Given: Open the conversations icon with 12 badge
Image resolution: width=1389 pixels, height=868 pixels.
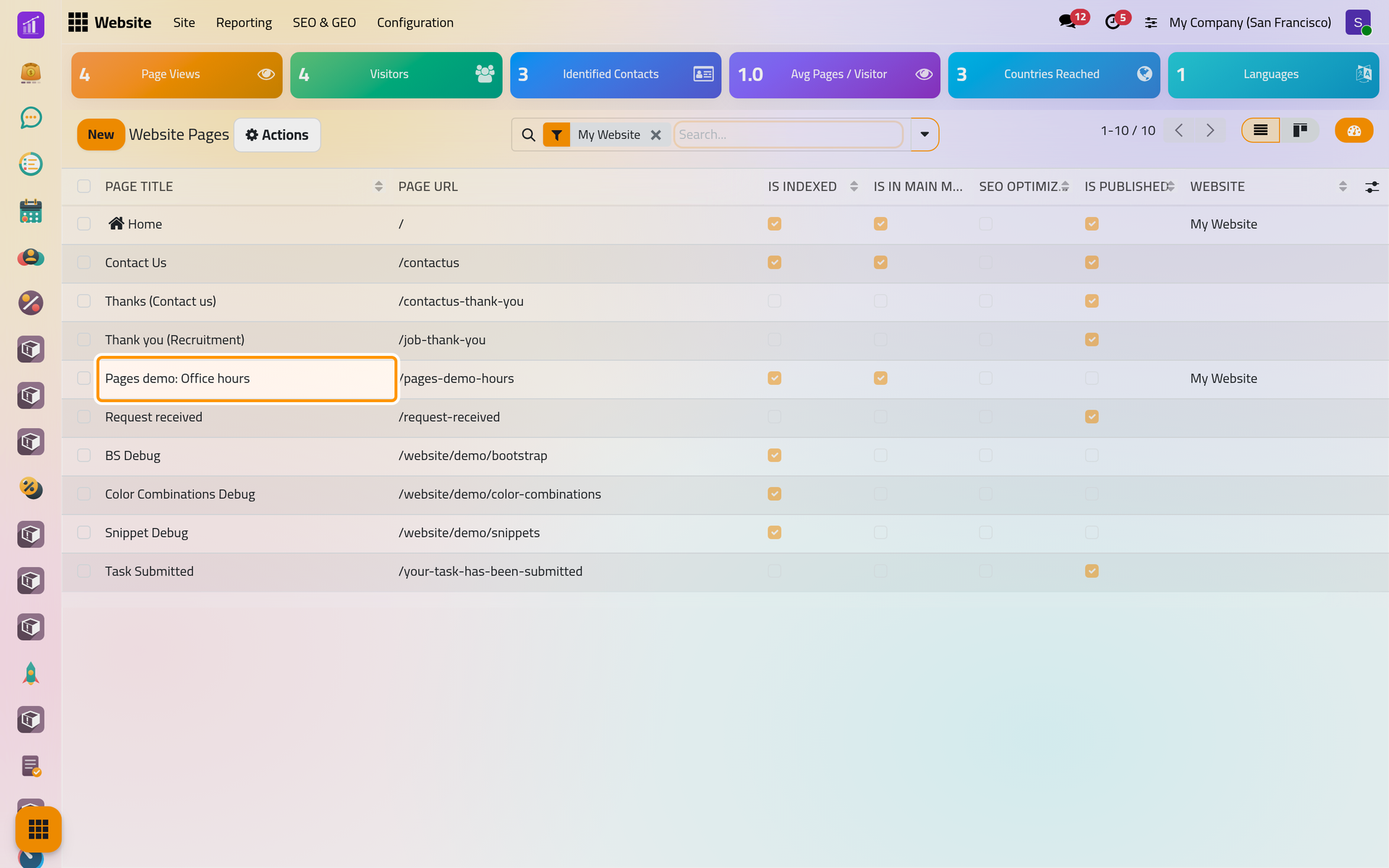Looking at the screenshot, I should click(x=1068, y=22).
